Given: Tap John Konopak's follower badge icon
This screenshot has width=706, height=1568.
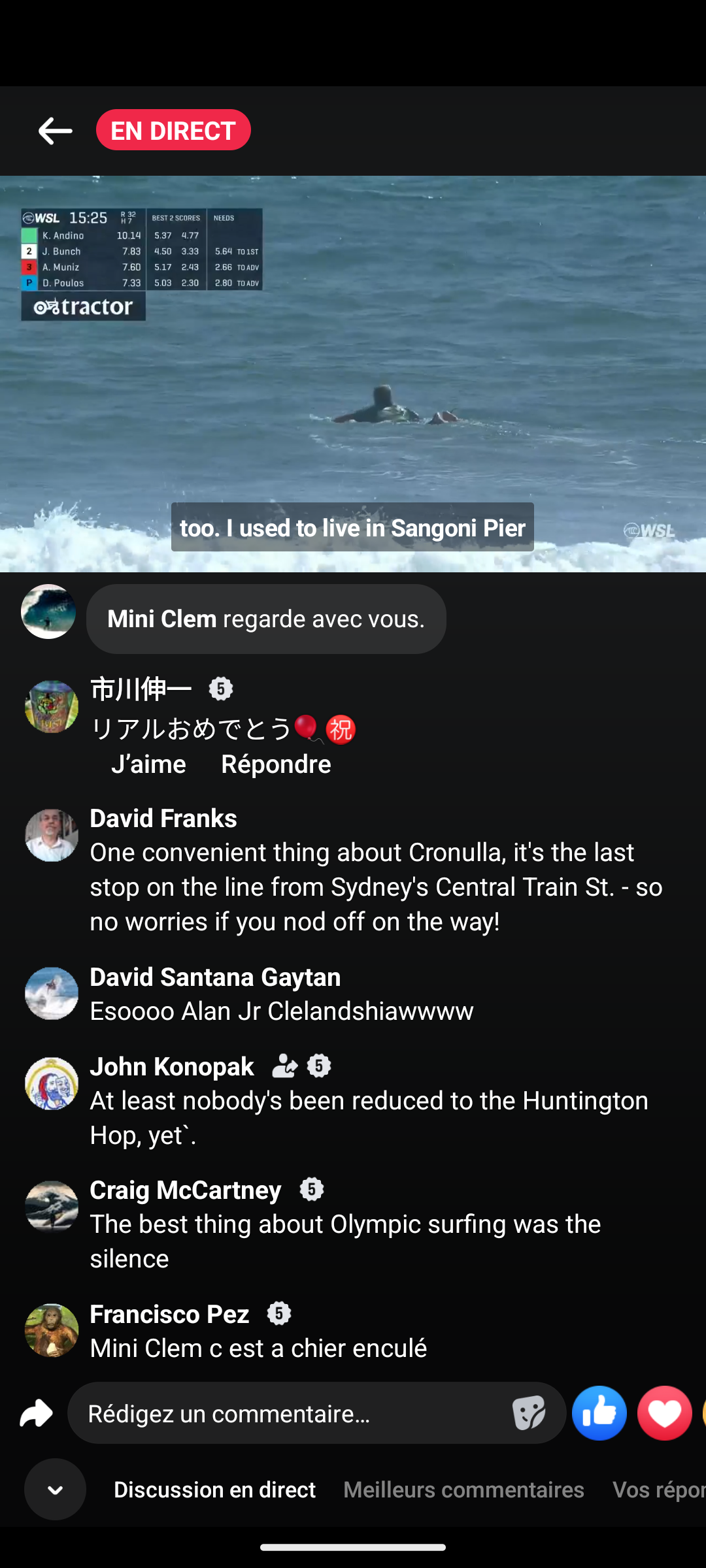Looking at the screenshot, I should coord(284,1066).
